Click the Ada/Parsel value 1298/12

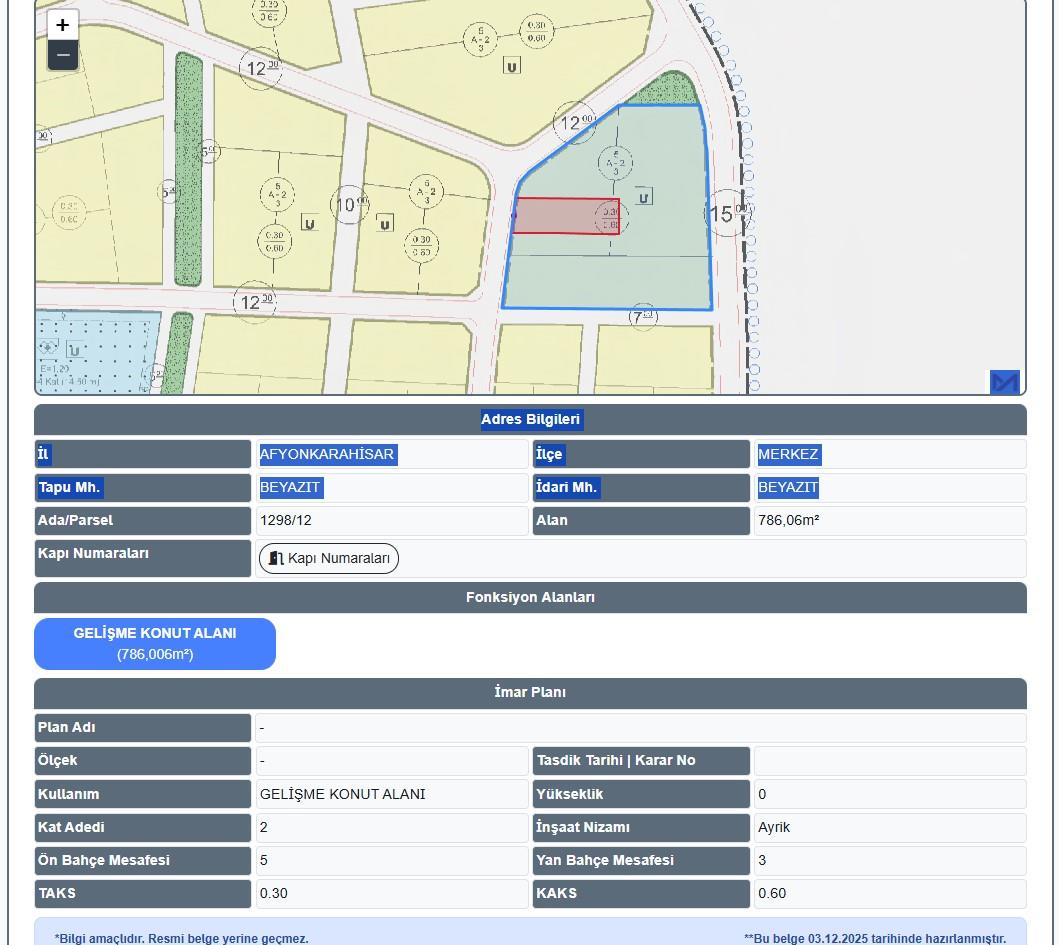pyautogui.click(x=286, y=520)
